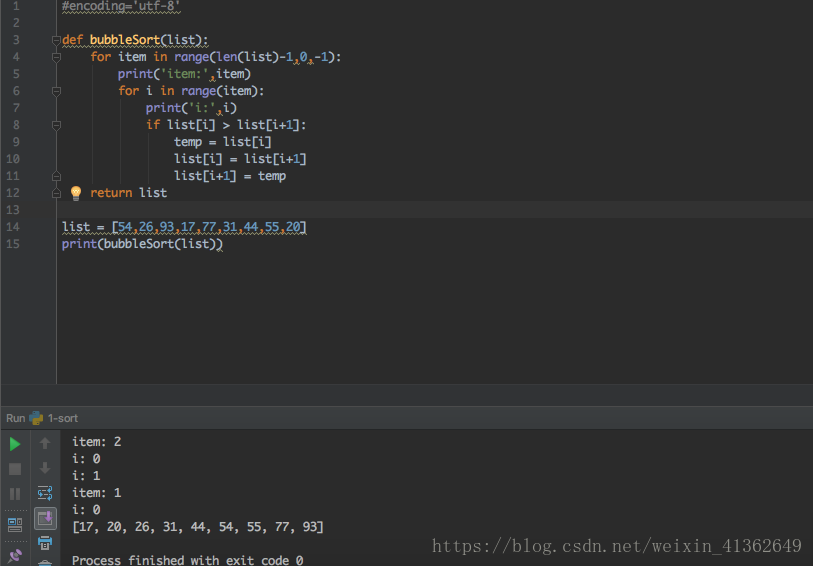Collapse the 'for item in range' fold marker

click(56, 58)
